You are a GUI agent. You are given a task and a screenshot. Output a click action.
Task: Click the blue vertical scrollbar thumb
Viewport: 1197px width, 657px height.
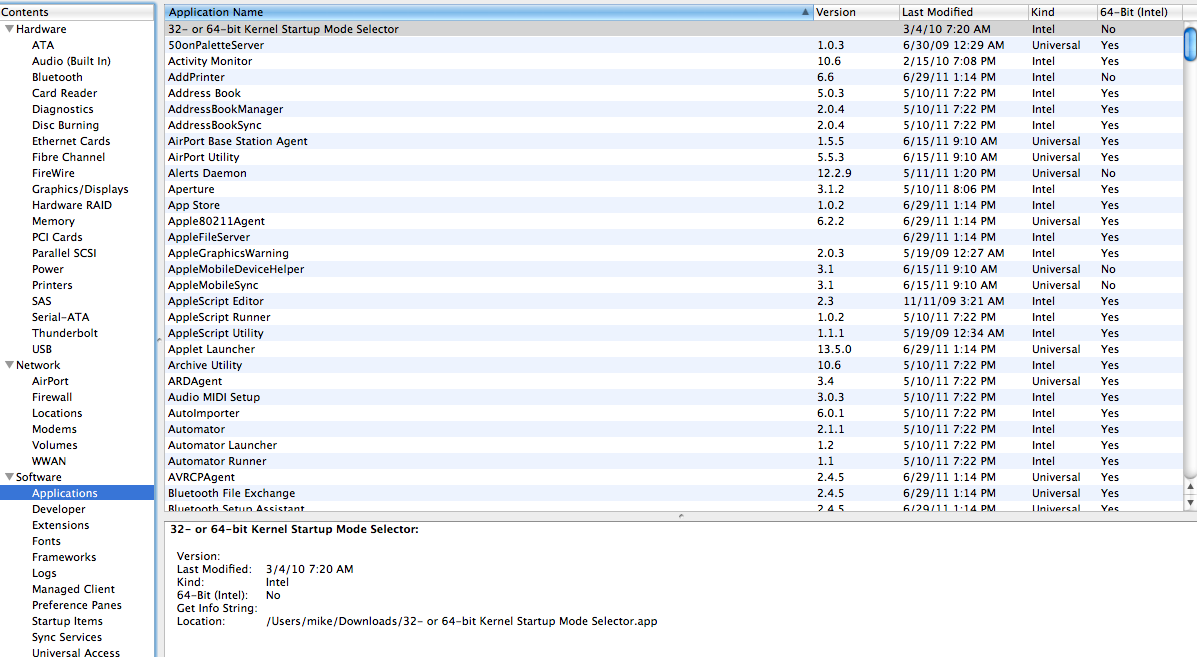point(1190,43)
